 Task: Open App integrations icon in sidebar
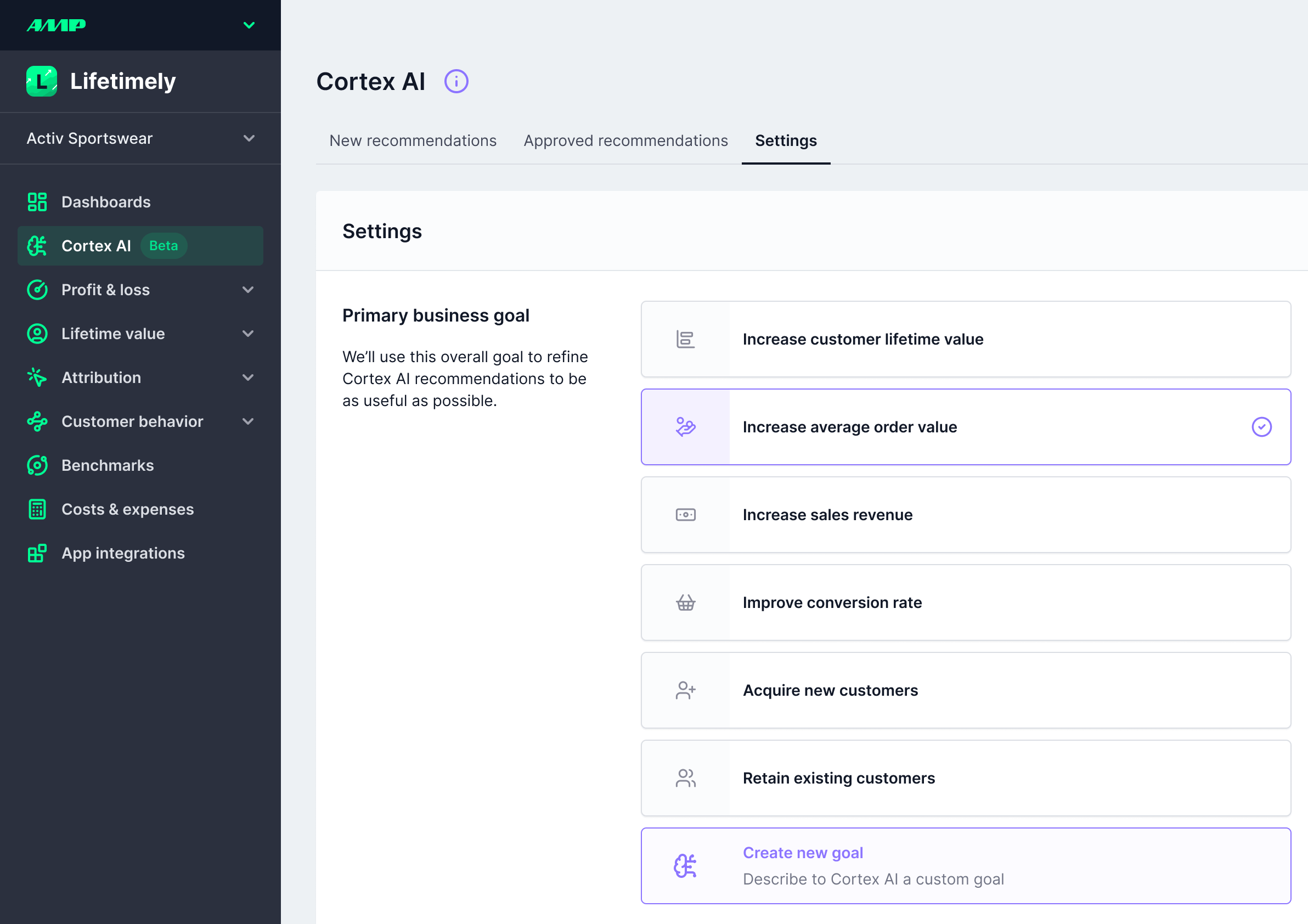click(37, 553)
